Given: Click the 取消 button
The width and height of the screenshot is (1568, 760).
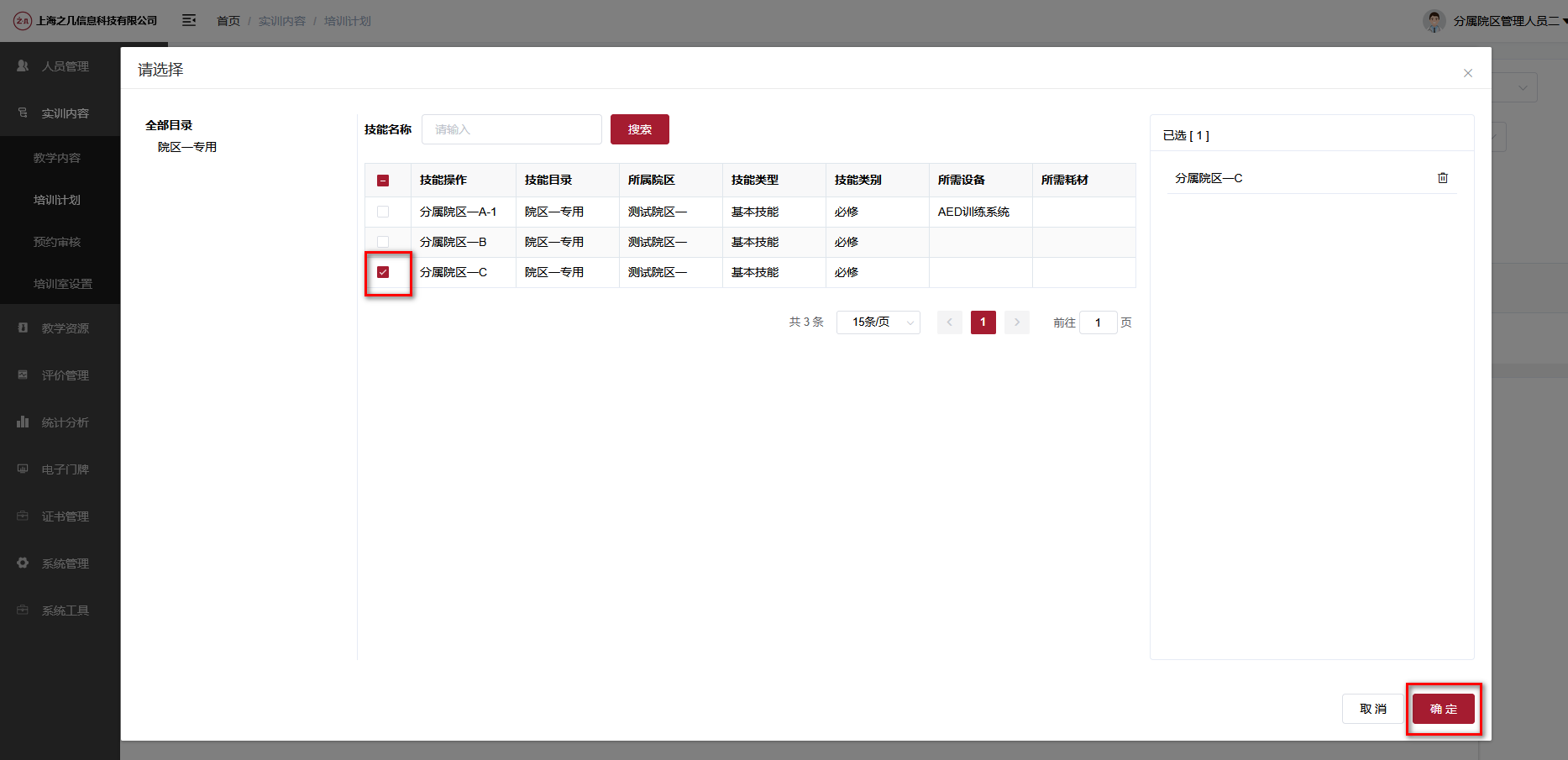Looking at the screenshot, I should (1373, 709).
